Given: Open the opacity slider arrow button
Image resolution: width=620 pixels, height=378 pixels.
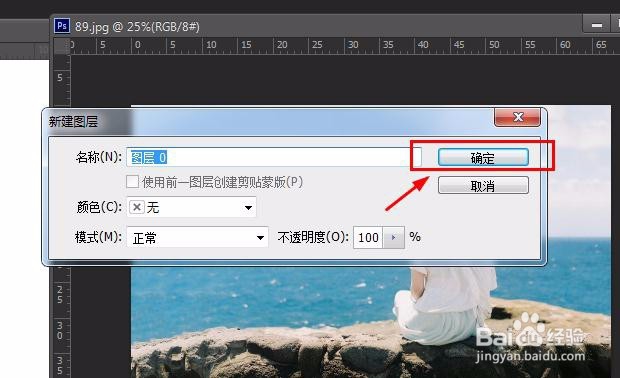Looking at the screenshot, I should [x=393, y=237].
